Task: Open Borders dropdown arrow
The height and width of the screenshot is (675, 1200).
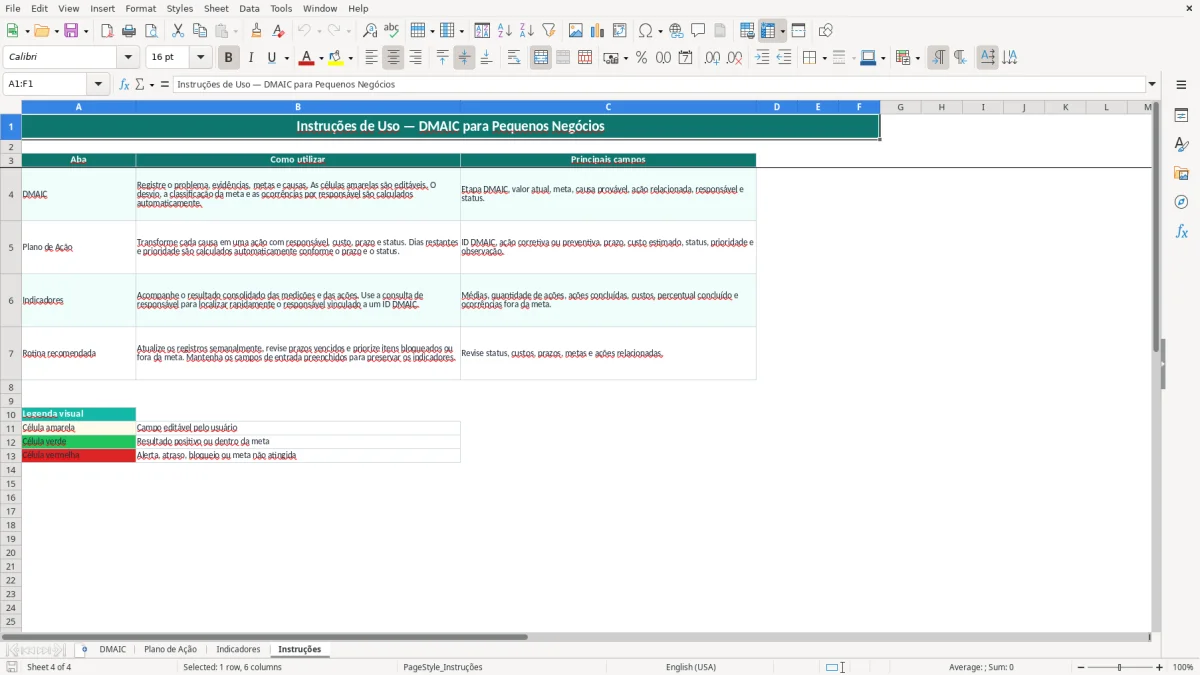Action: (x=823, y=58)
